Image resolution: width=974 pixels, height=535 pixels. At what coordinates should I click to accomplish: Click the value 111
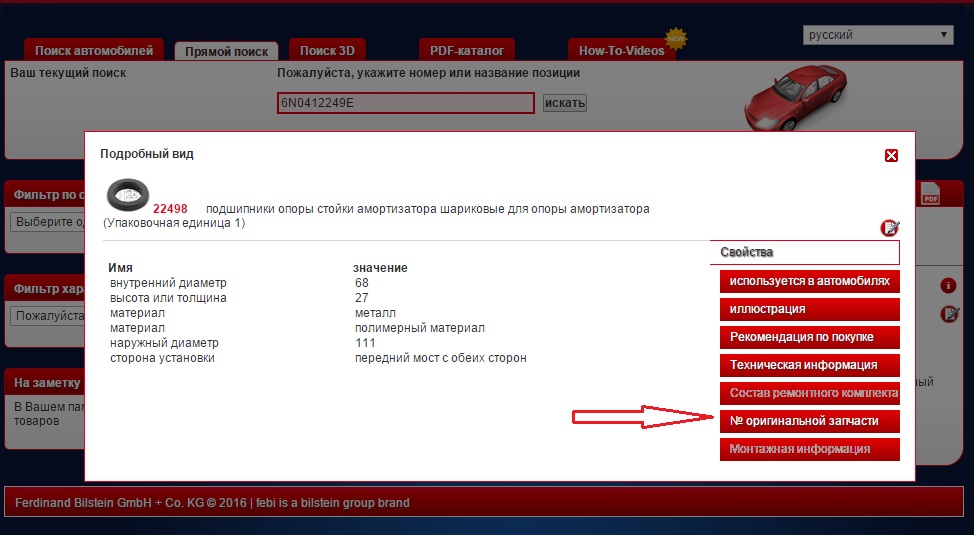(365, 343)
